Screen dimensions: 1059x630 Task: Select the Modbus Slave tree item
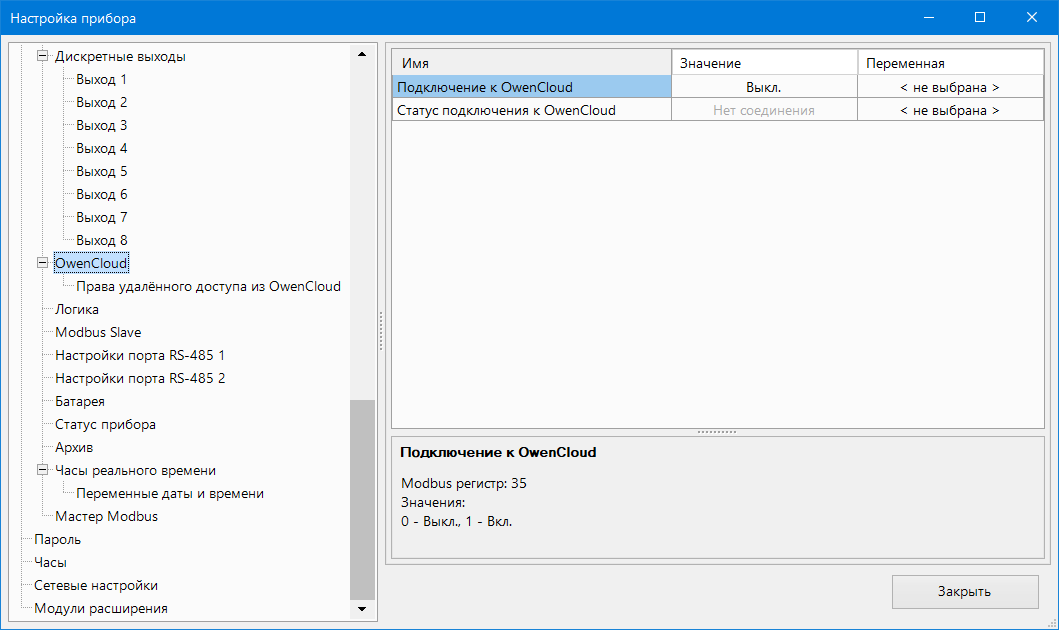coord(98,332)
